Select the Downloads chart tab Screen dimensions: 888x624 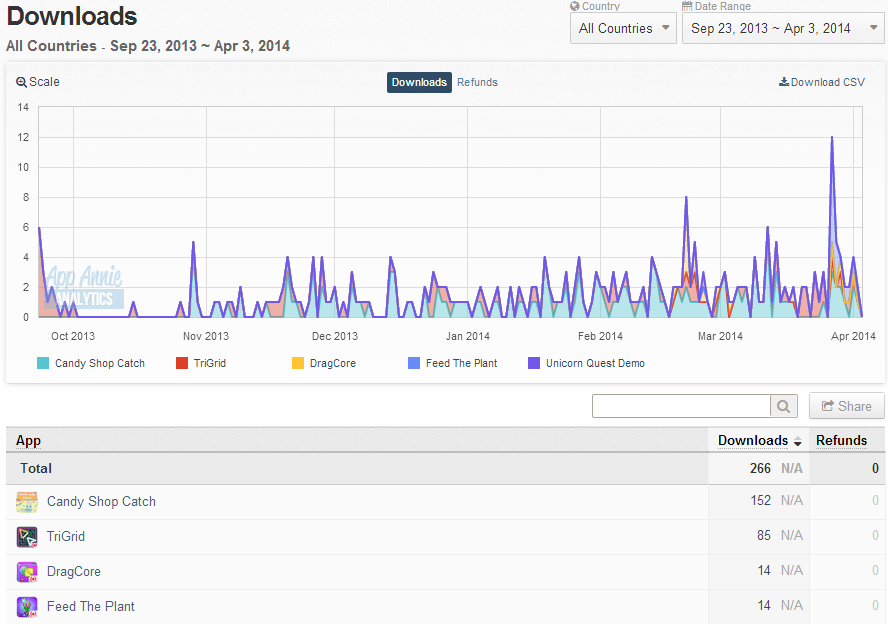419,82
